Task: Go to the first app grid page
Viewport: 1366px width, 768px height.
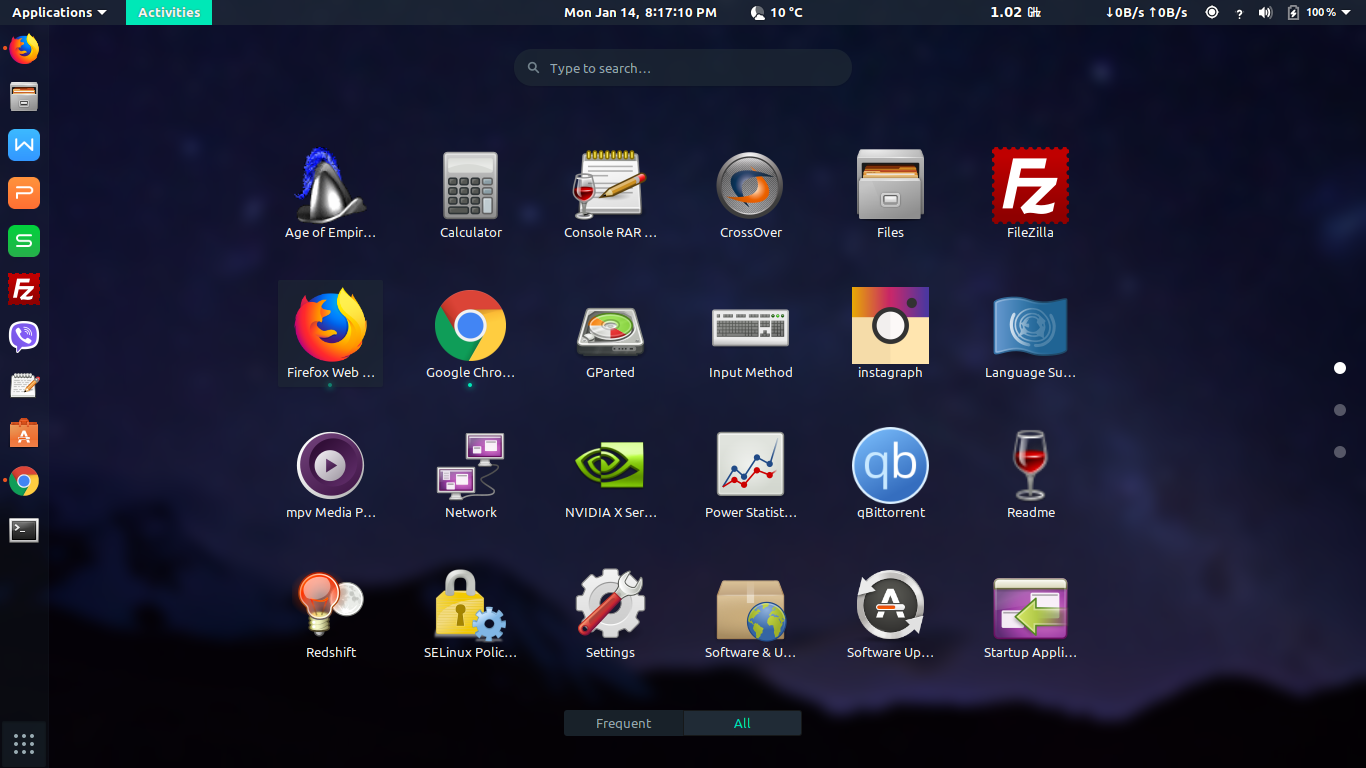Action: (1340, 368)
